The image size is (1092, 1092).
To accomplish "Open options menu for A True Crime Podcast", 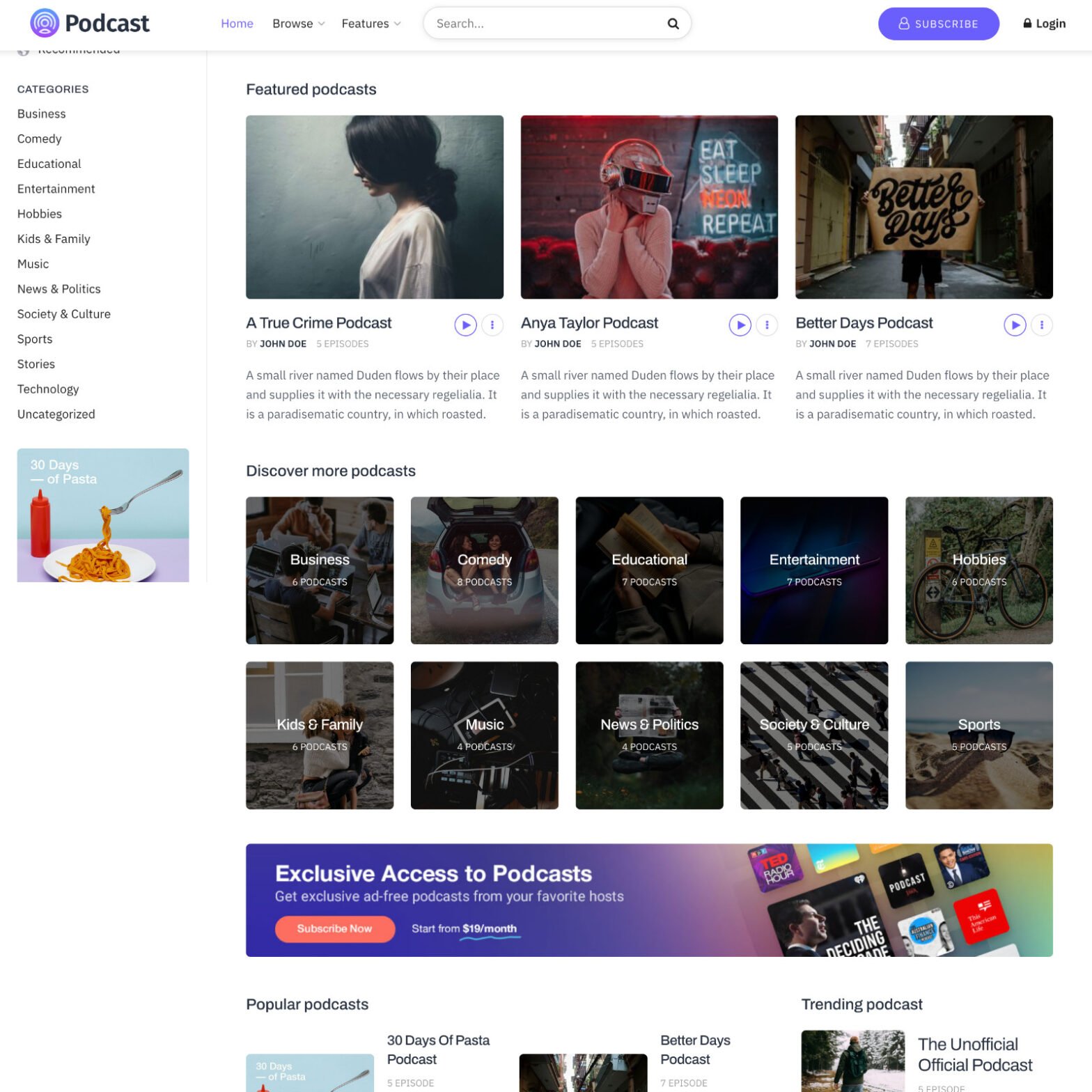I will (x=492, y=325).
